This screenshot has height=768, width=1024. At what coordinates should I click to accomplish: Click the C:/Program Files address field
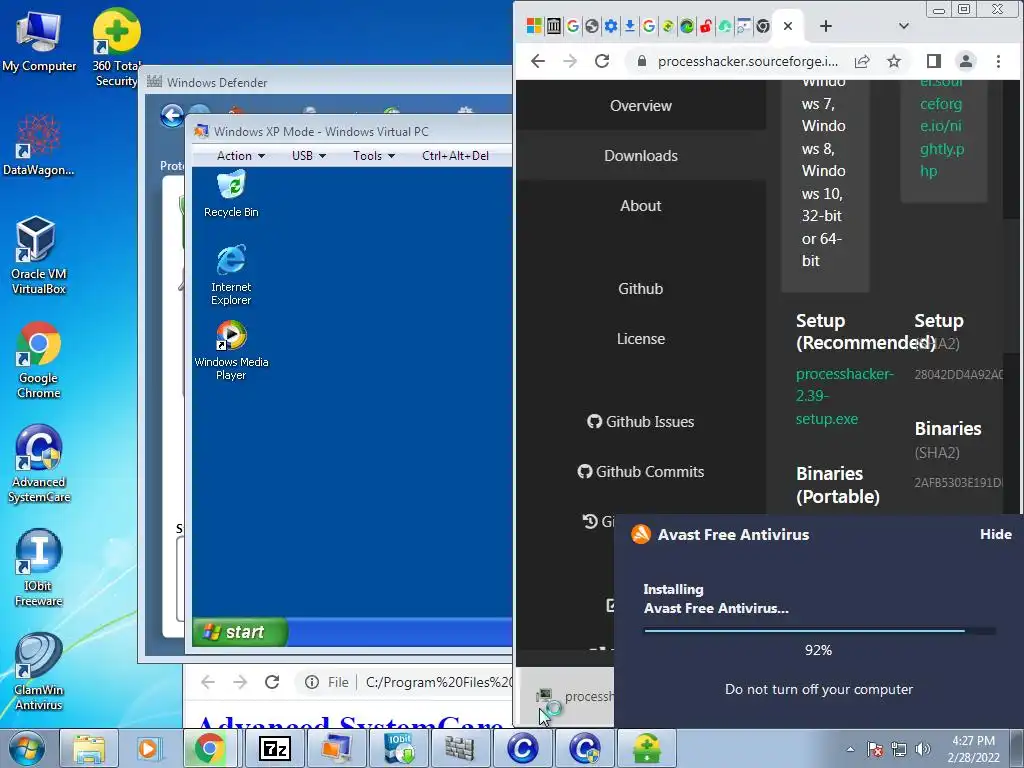tap(438, 682)
